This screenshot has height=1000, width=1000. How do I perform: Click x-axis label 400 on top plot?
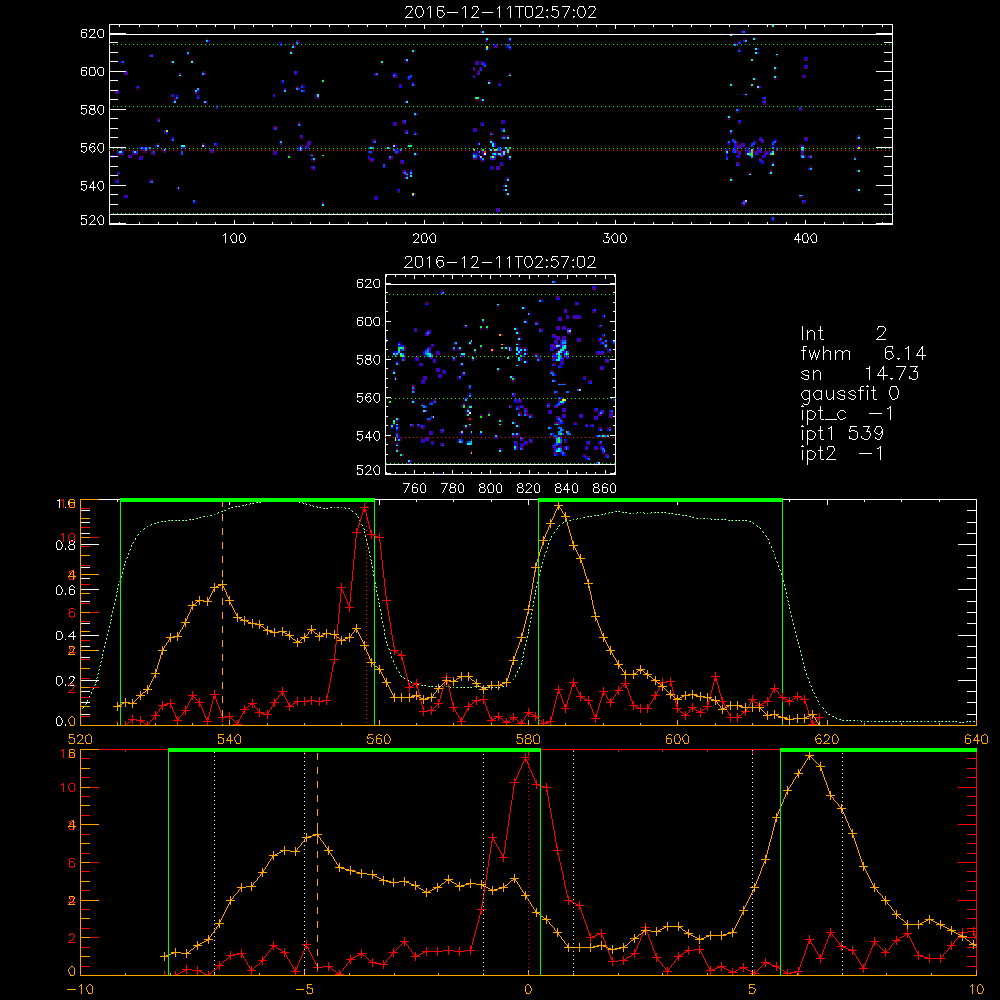(x=805, y=239)
